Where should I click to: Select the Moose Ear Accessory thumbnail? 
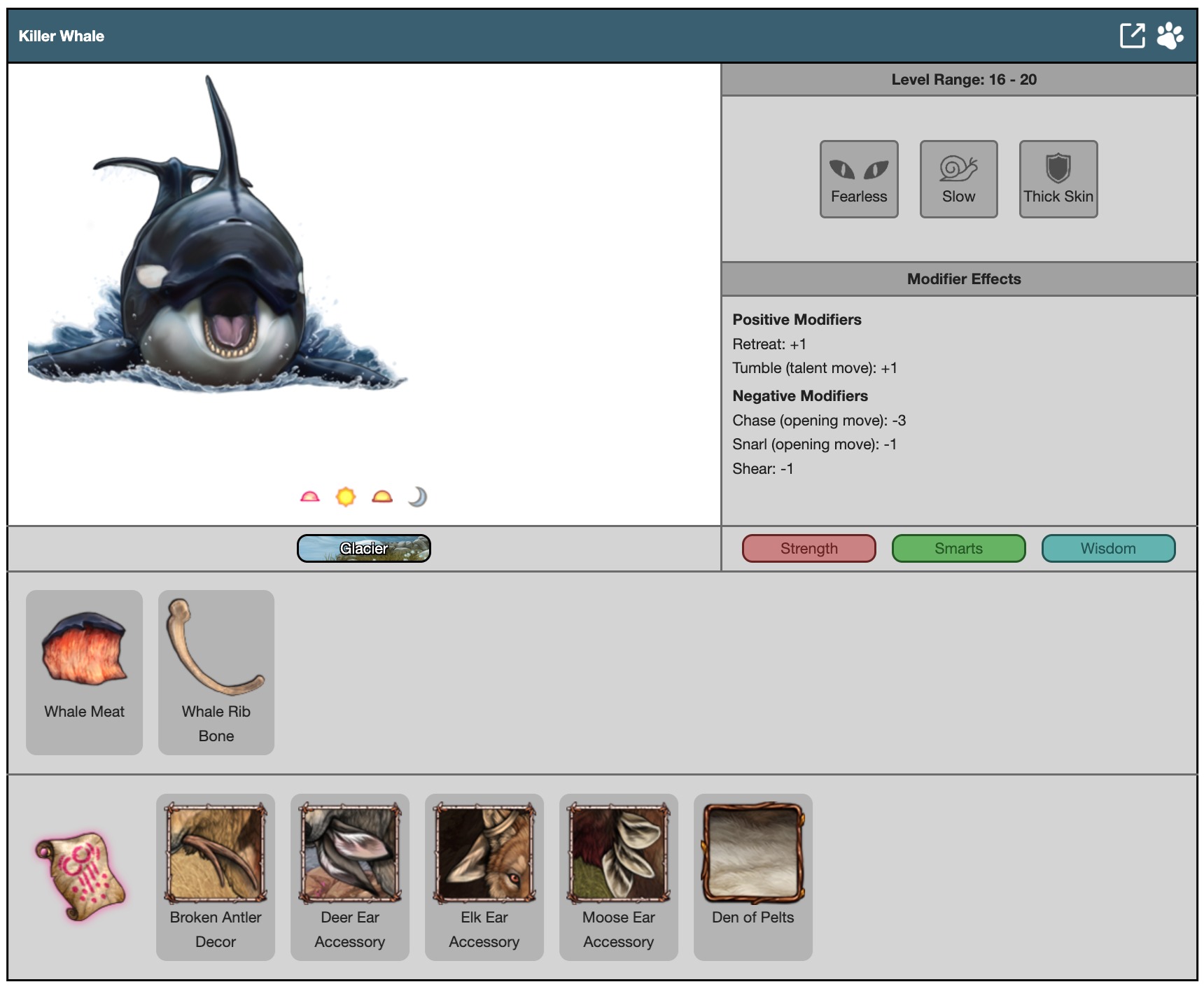619,854
